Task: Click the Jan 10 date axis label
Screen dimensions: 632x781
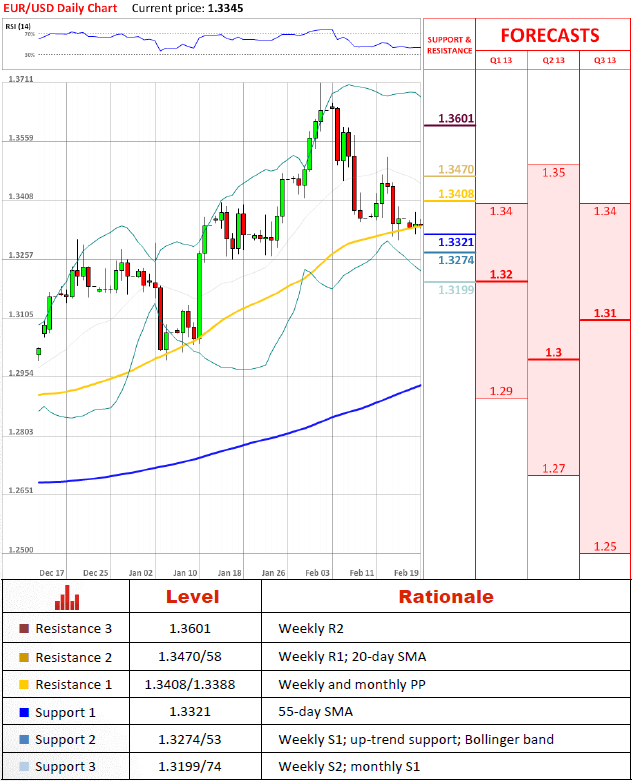Action: (185, 573)
